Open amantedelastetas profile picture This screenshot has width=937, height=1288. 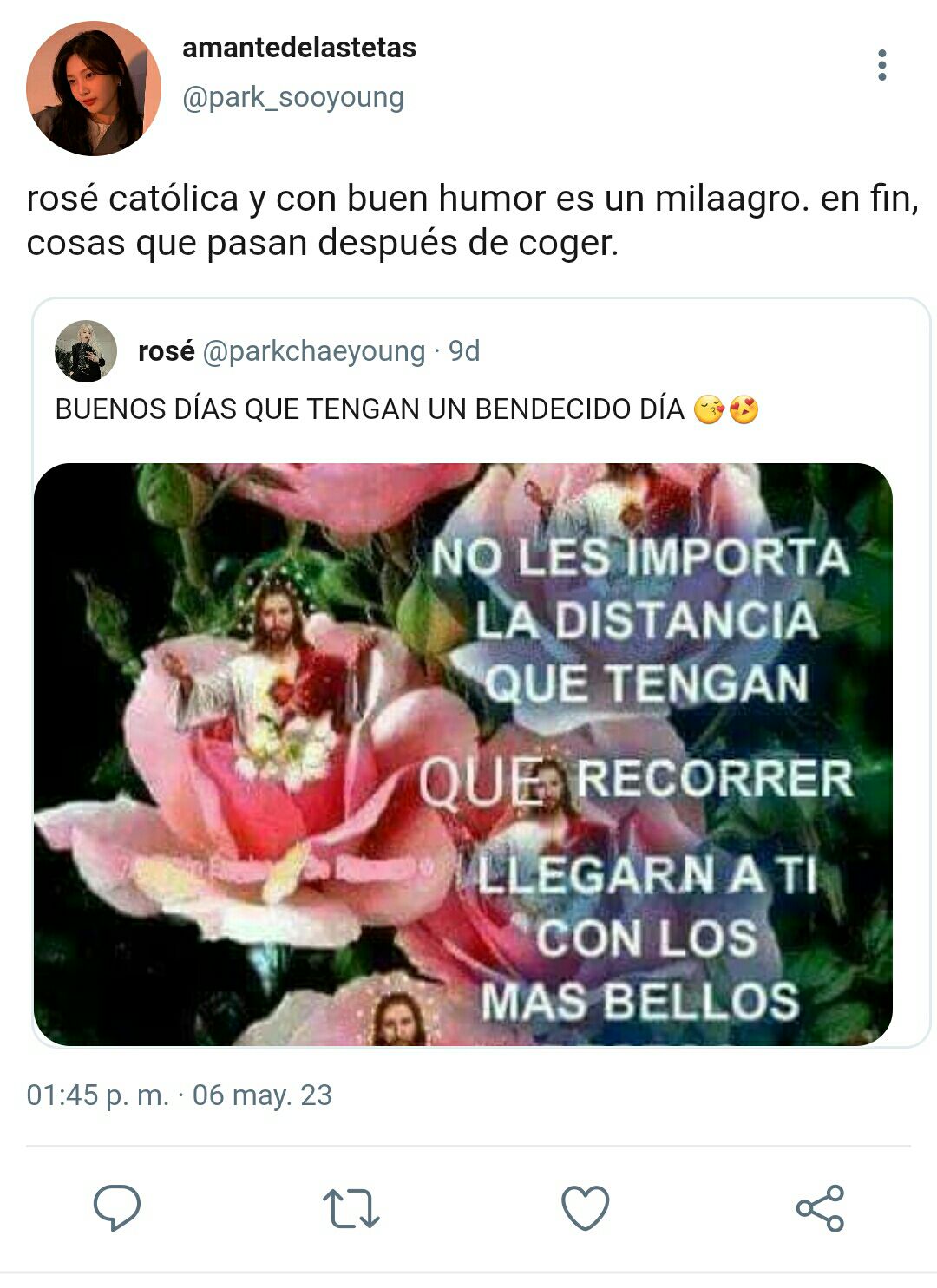tap(94, 88)
